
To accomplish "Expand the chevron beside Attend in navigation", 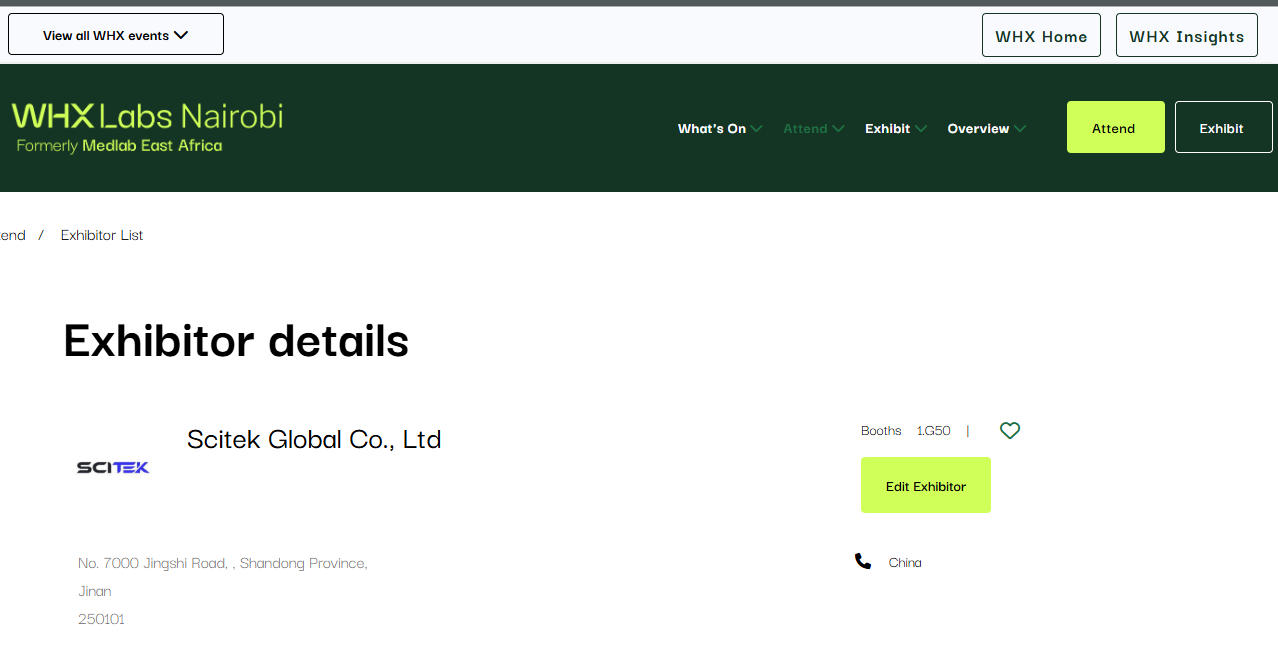I will [838, 129].
